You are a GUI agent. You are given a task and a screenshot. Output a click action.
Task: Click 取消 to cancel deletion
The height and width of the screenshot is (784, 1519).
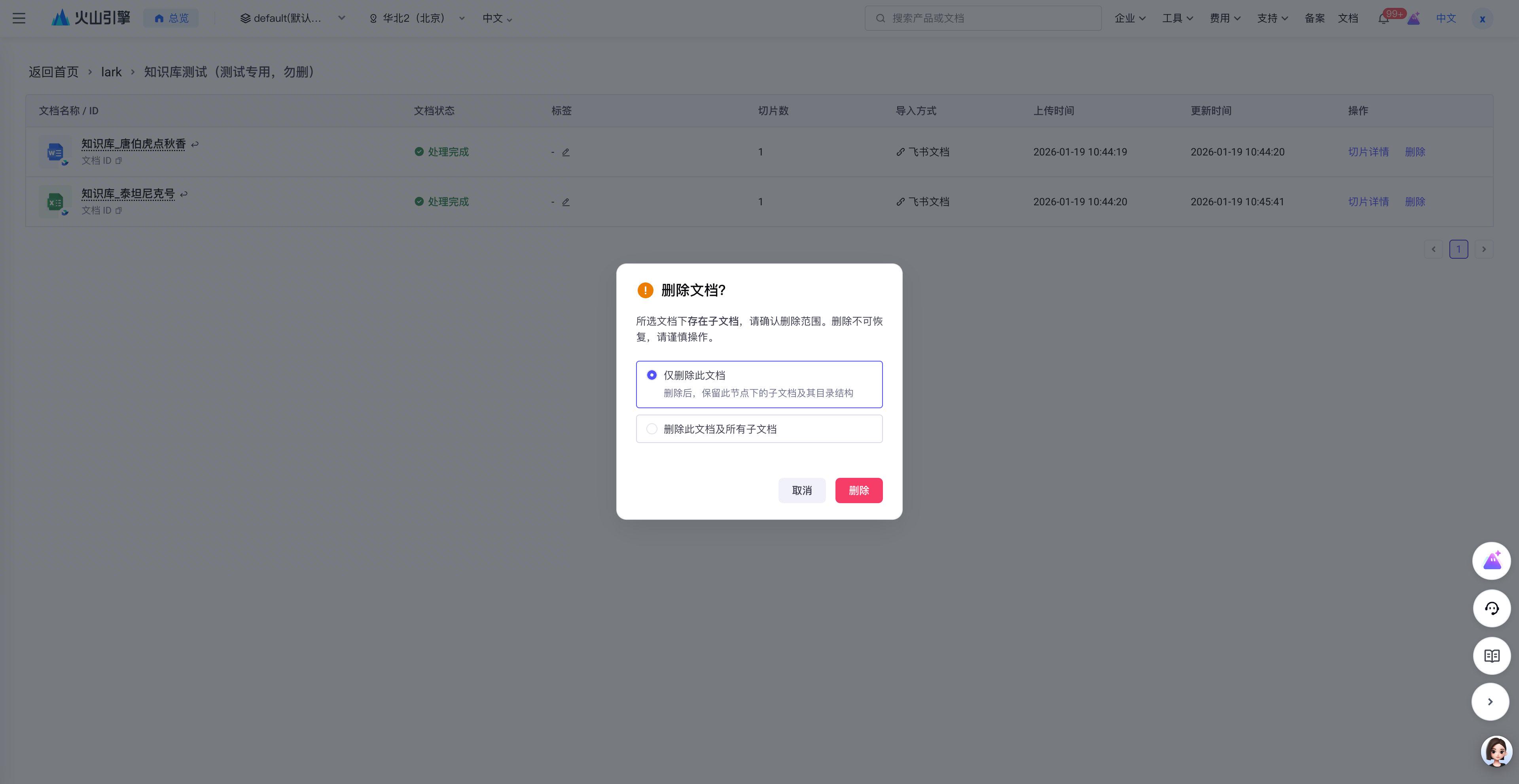tap(801, 490)
